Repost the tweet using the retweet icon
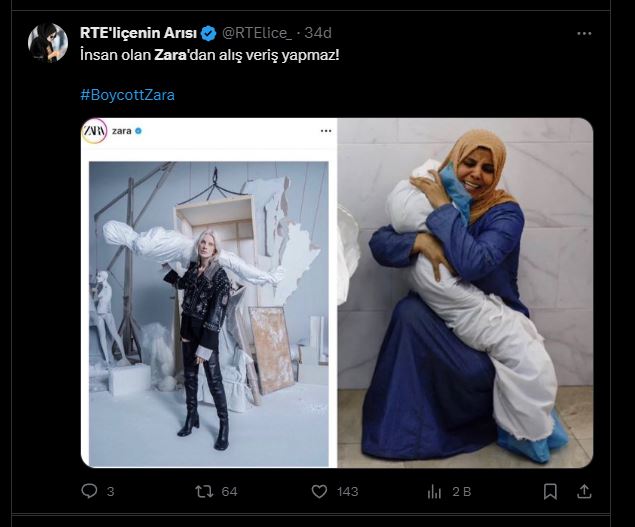The width and height of the screenshot is (635, 527). point(203,491)
